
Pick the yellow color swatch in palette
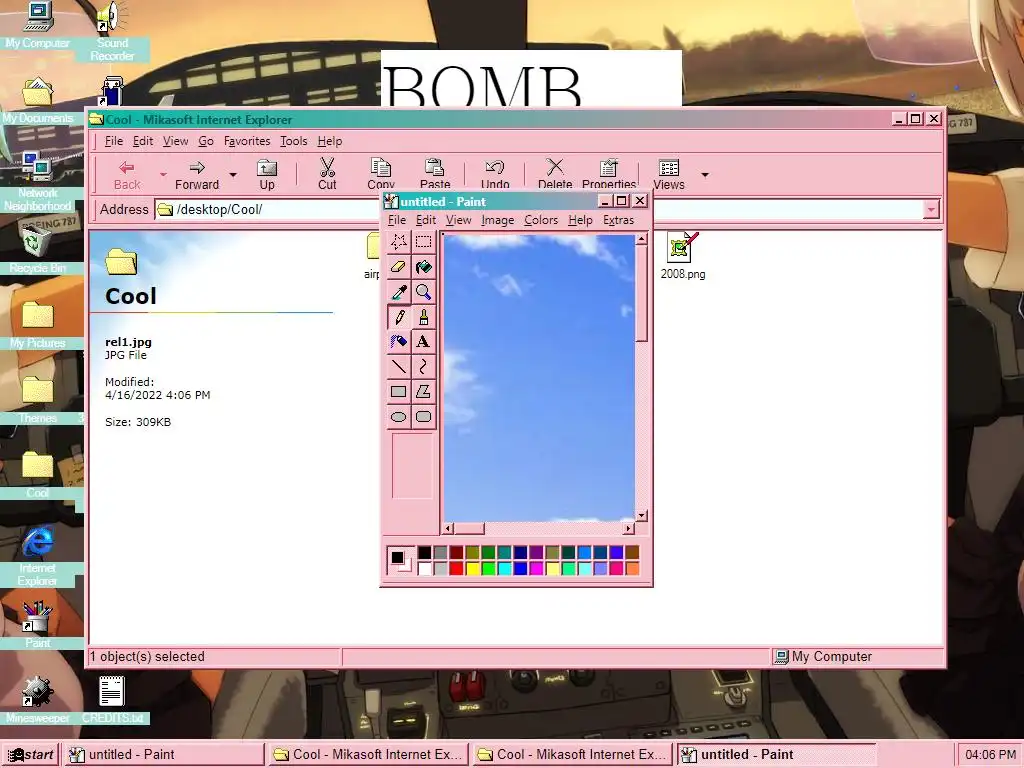click(472, 569)
